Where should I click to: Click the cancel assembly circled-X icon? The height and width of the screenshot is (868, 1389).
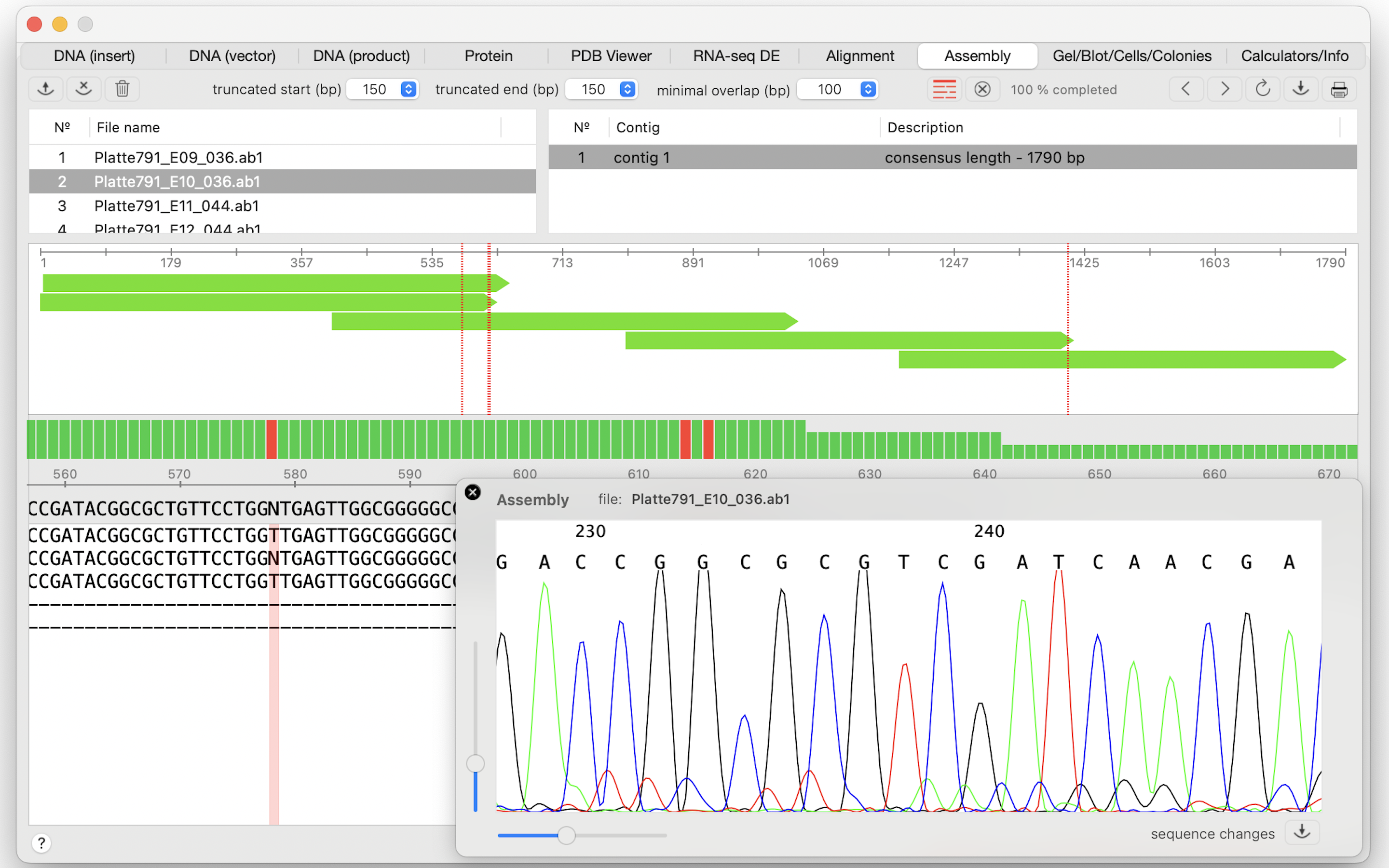click(982, 90)
